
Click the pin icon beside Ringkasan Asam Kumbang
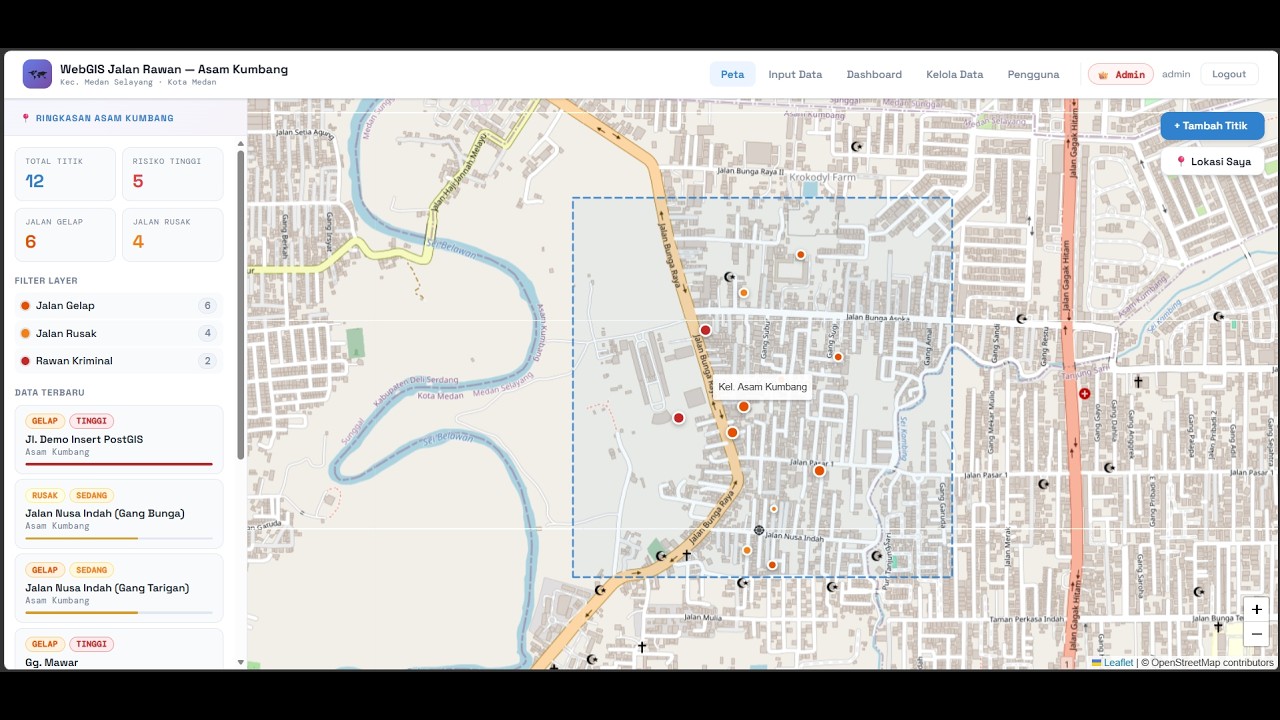(x=26, y=118)
